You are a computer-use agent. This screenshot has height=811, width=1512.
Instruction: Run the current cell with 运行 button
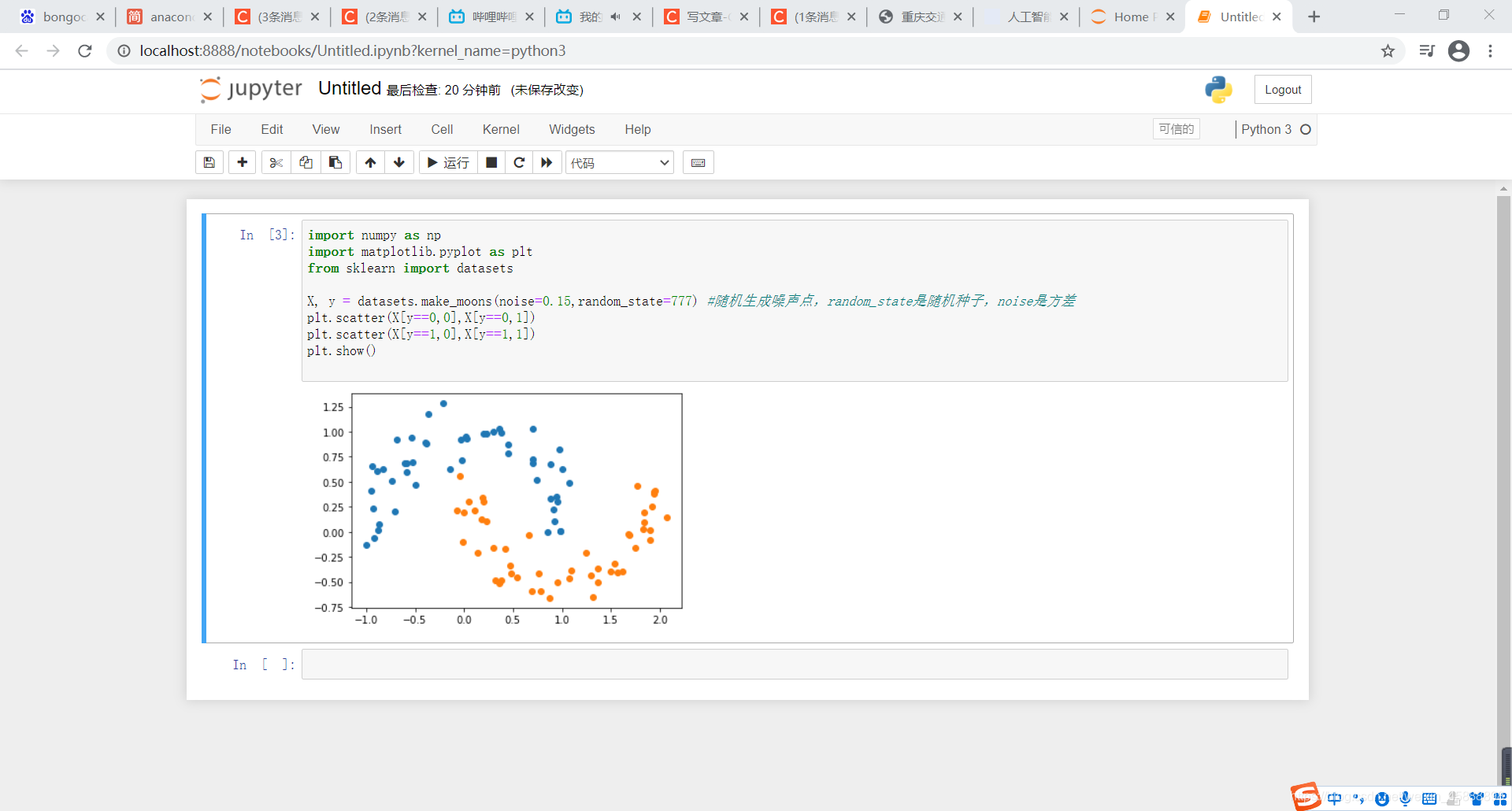click(x=448, y=162)
